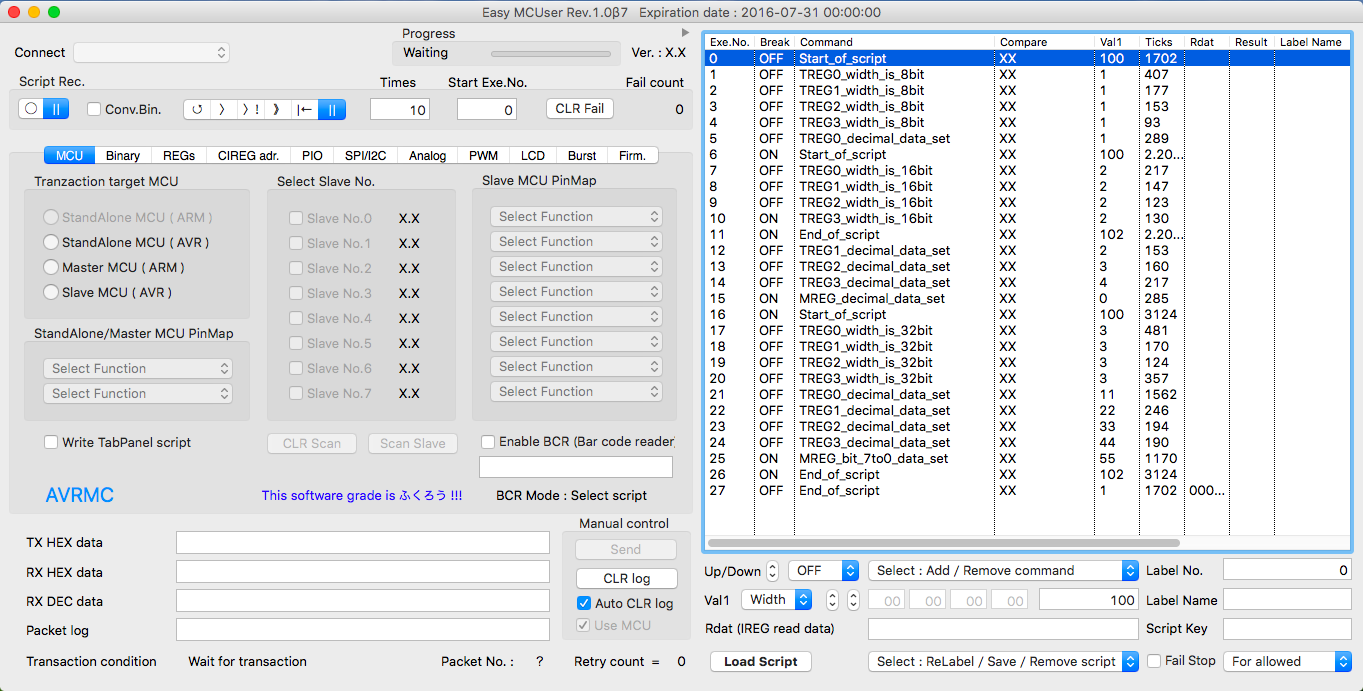The image size is (1363, 691).
Task: Open the PIO tab
Action: pyautogui.click(x=312, y=155)
